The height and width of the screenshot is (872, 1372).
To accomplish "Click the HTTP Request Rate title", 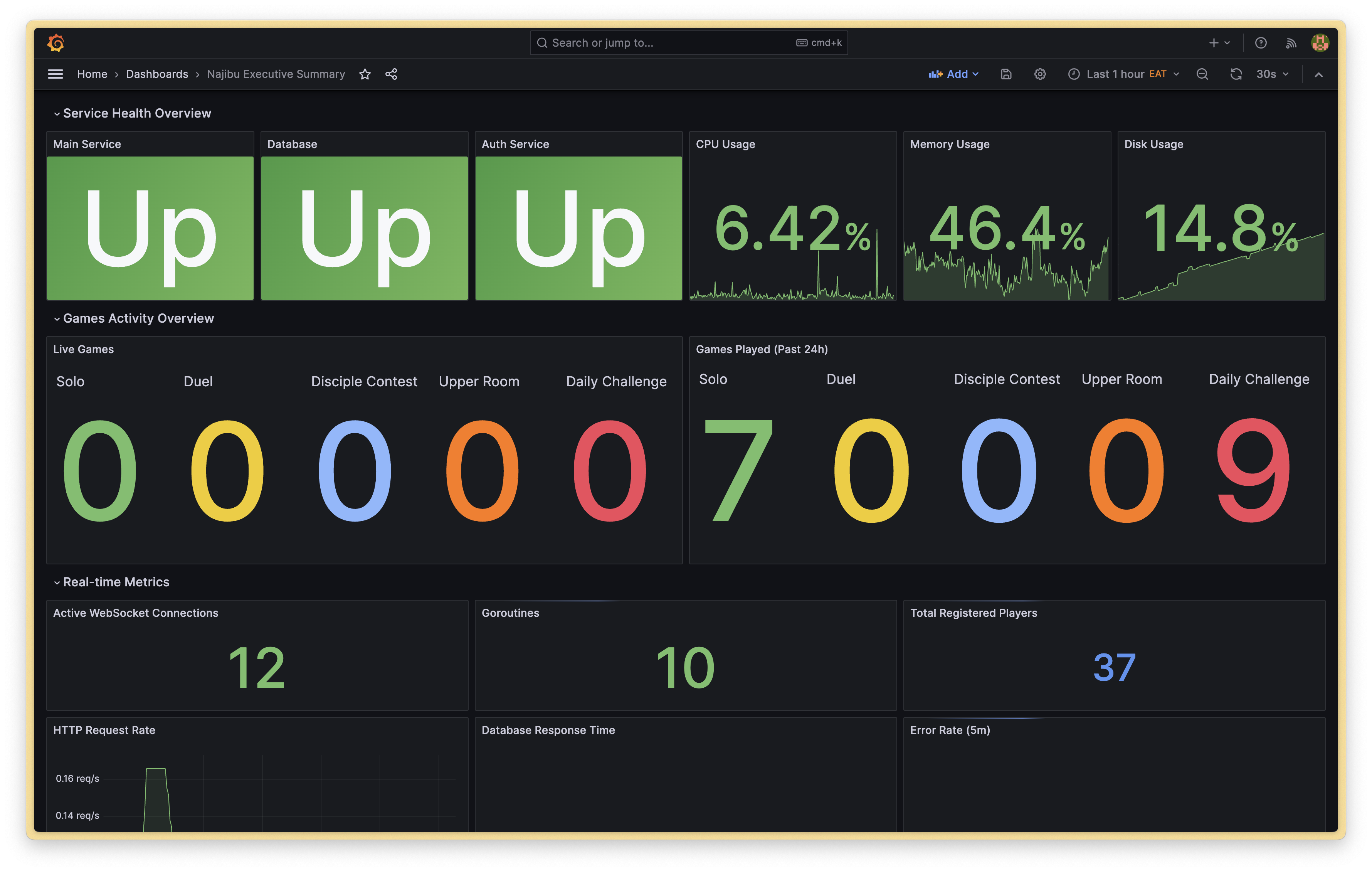I will 104,730.
